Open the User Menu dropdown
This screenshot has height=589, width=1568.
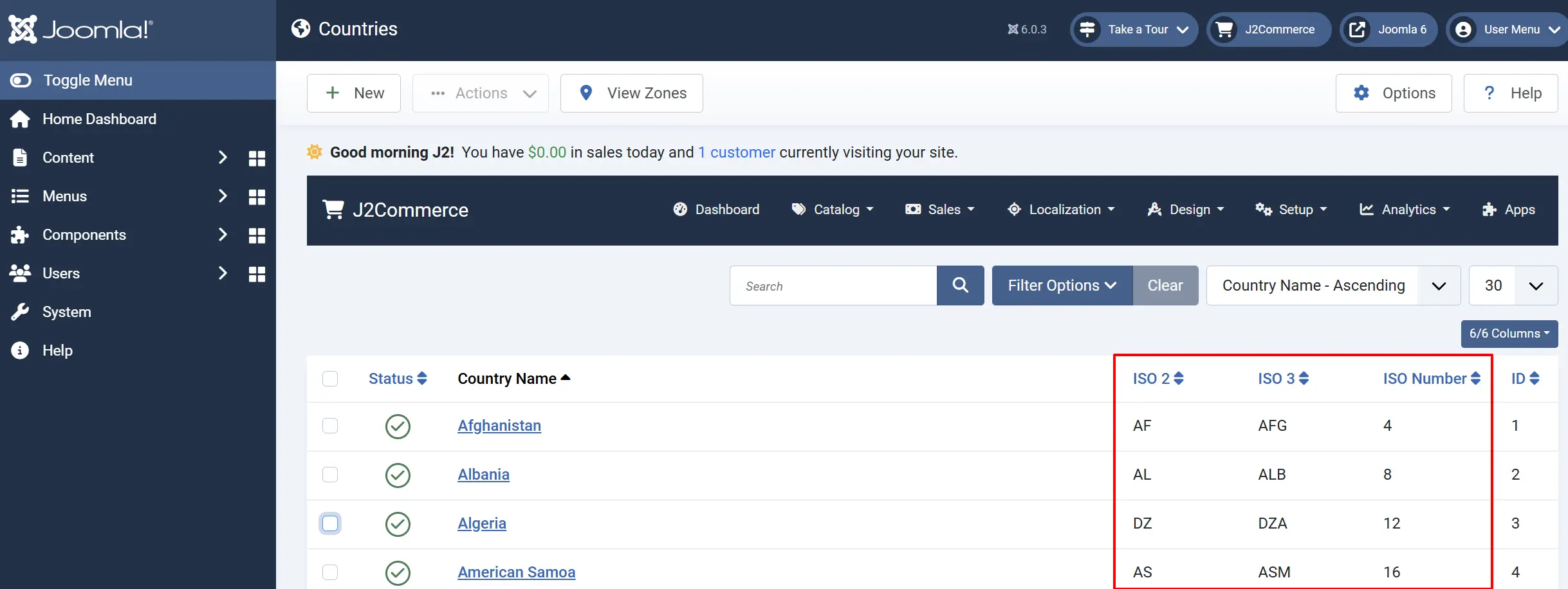[x=1507, y=30]
